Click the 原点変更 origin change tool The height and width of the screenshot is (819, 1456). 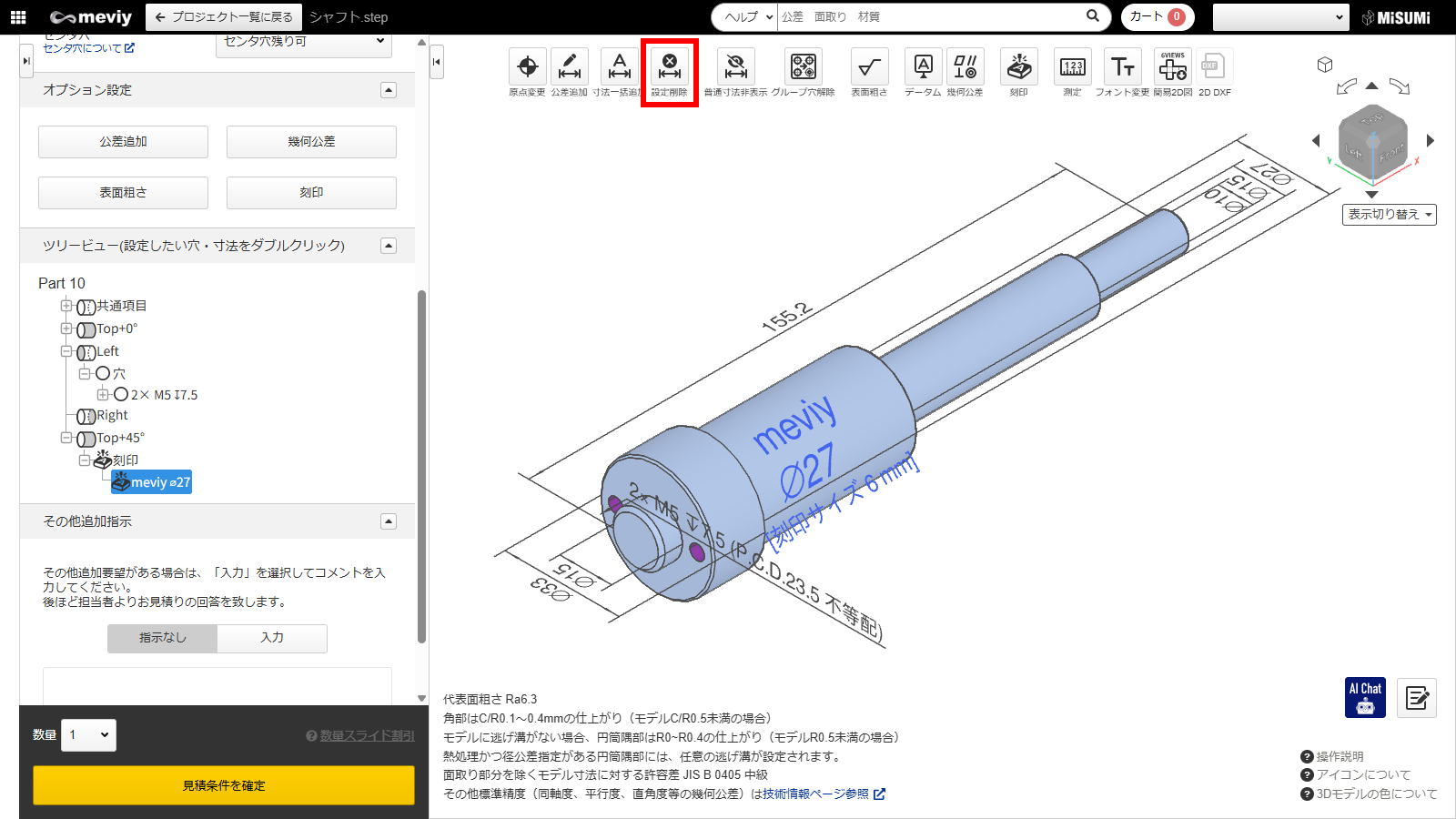(527, 67)
